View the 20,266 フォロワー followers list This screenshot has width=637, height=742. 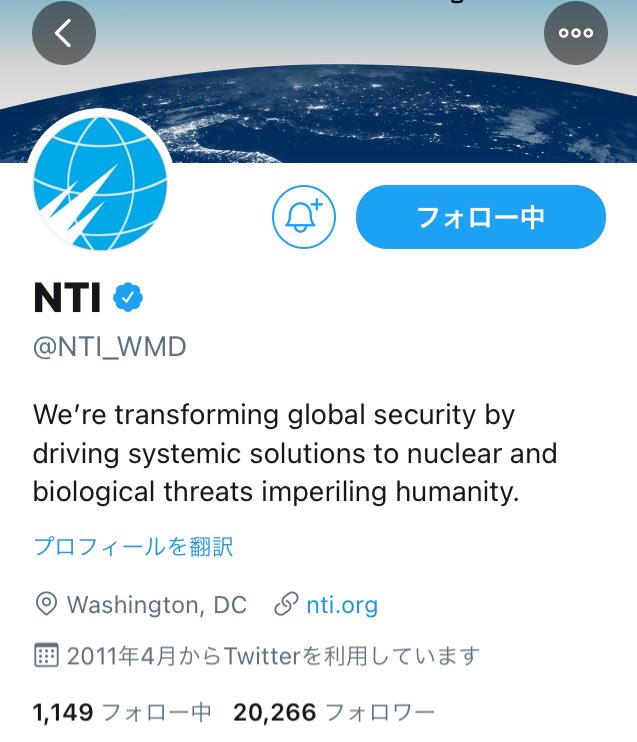coord(334,712)
